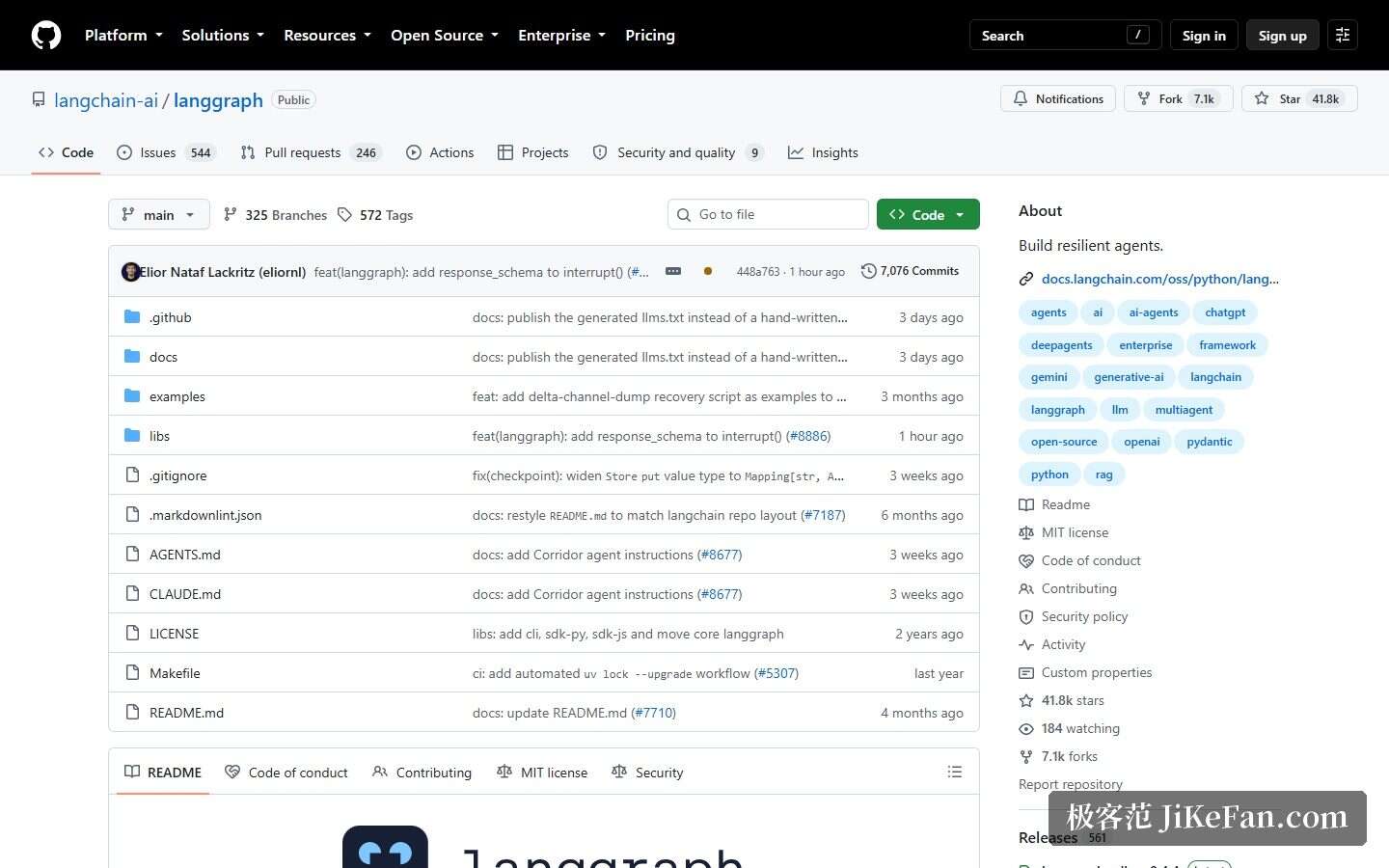Open the main branch selector dropdown

click(x=159, y=215)
